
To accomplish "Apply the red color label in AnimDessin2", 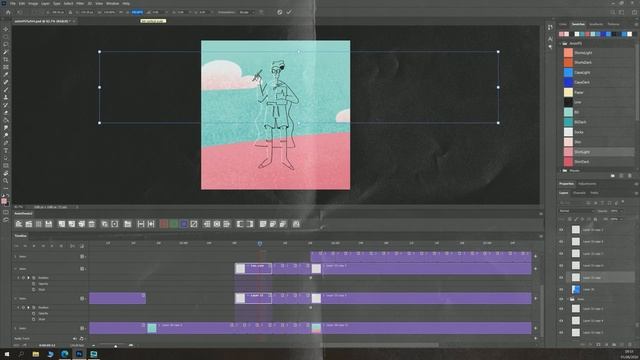I will click(164, 224).
